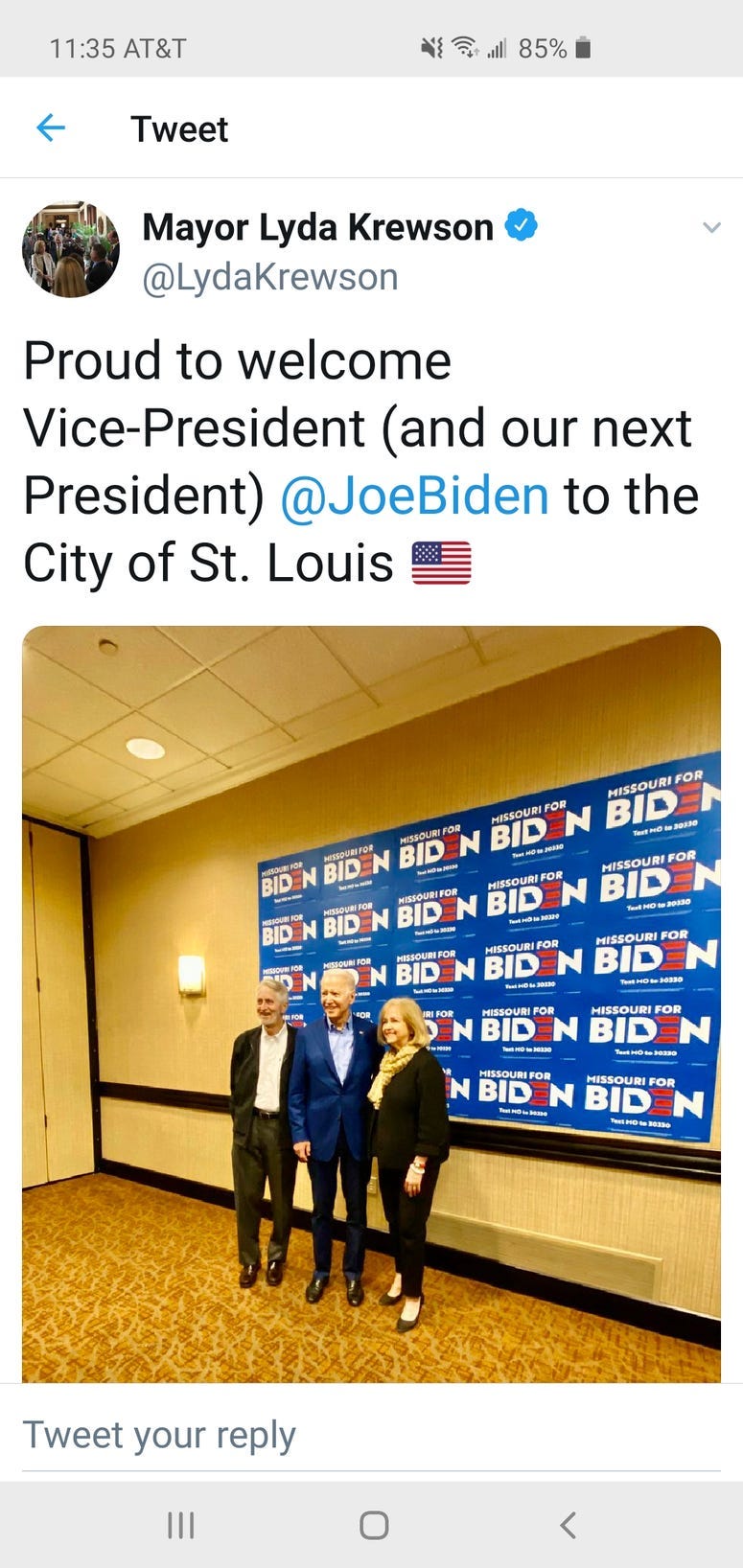Tap the Wi-Fi status icon

(x=465, y=47)
